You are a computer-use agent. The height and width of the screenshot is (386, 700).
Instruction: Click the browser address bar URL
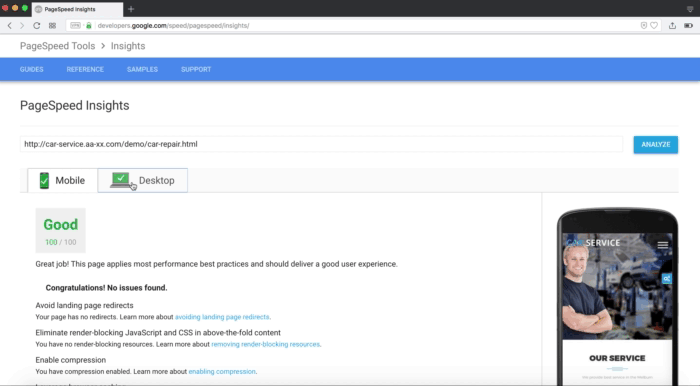click(173, 25)
